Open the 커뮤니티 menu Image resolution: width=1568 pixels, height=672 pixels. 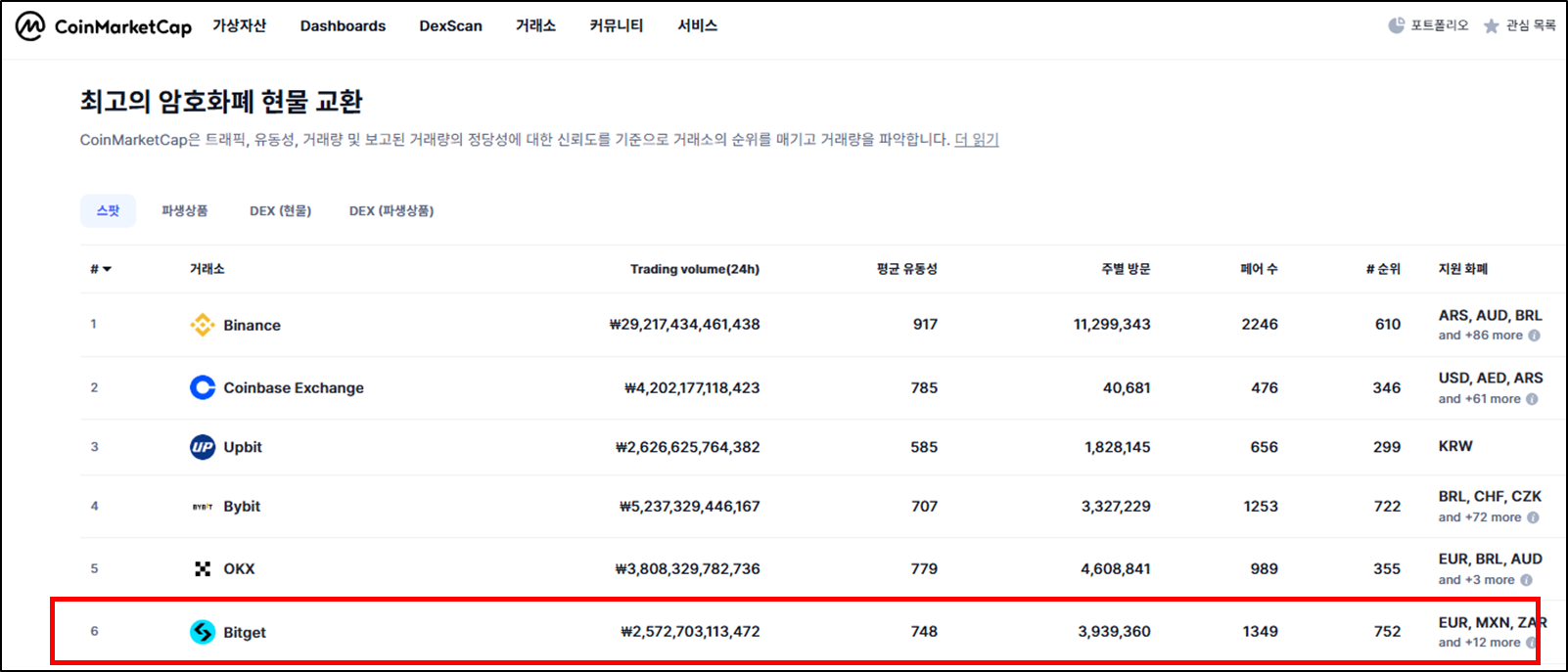617,25
